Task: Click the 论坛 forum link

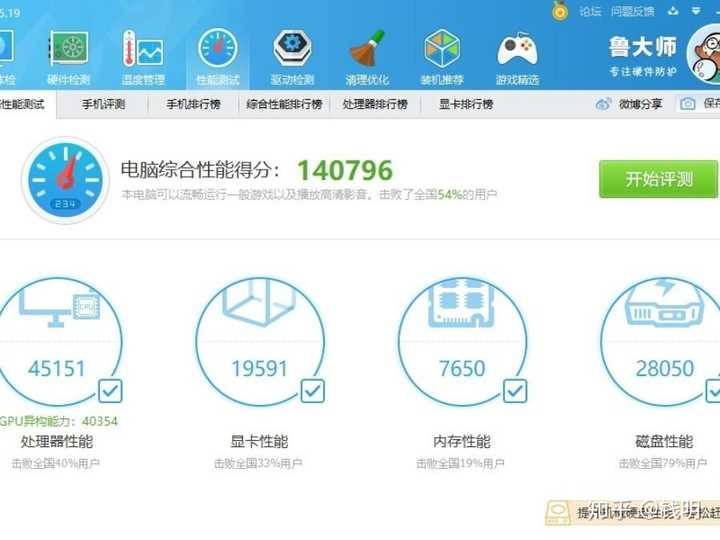Action: pos(590,11)
